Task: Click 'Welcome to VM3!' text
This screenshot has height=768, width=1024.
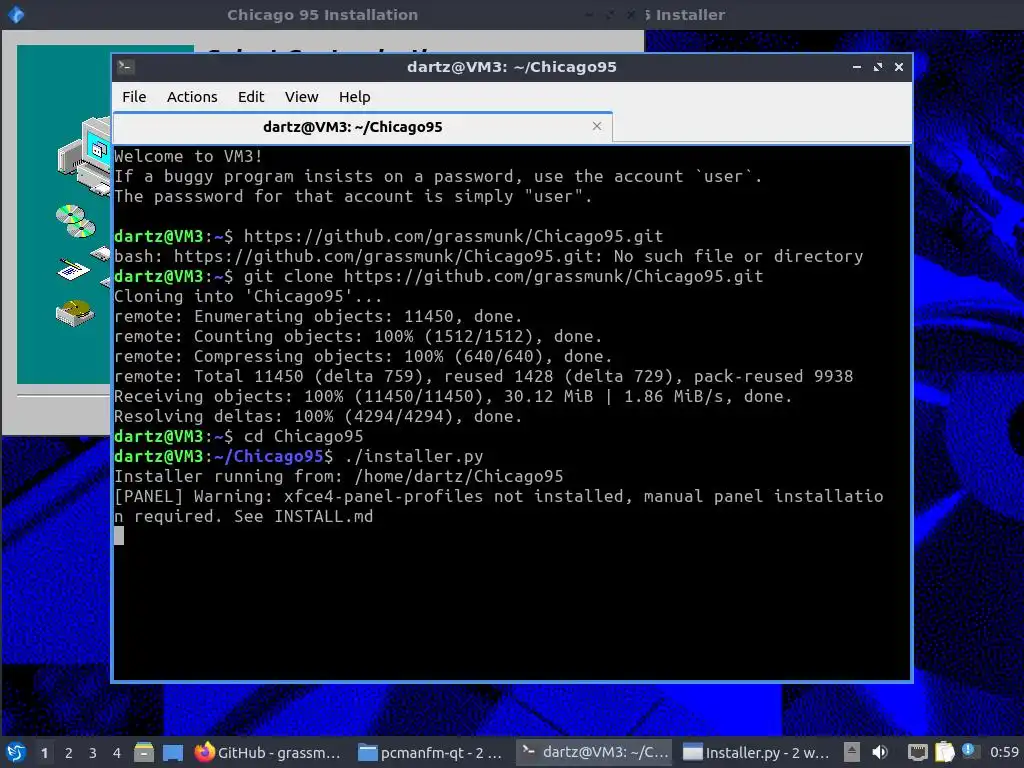Action: (x=188, y=156)
